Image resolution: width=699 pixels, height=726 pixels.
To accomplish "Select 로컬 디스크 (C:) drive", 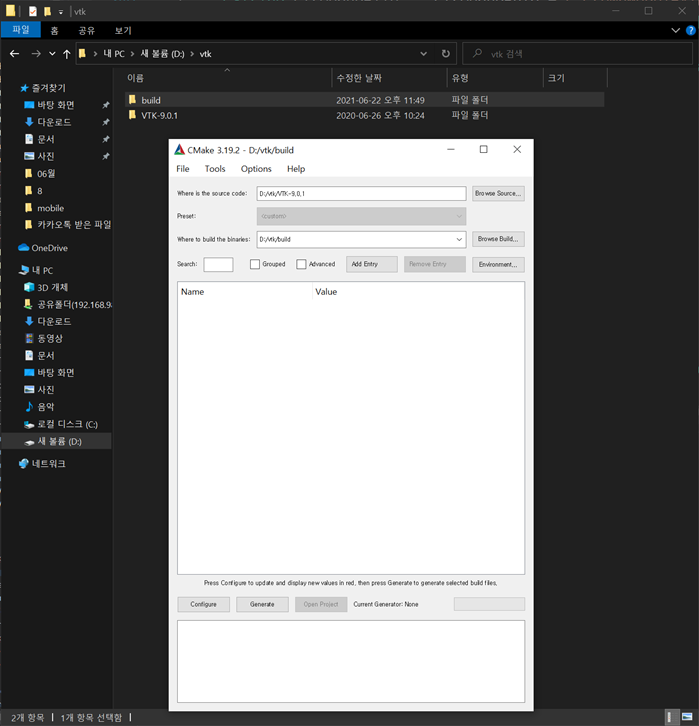I will pyautogui.click(x=61, y=424).
